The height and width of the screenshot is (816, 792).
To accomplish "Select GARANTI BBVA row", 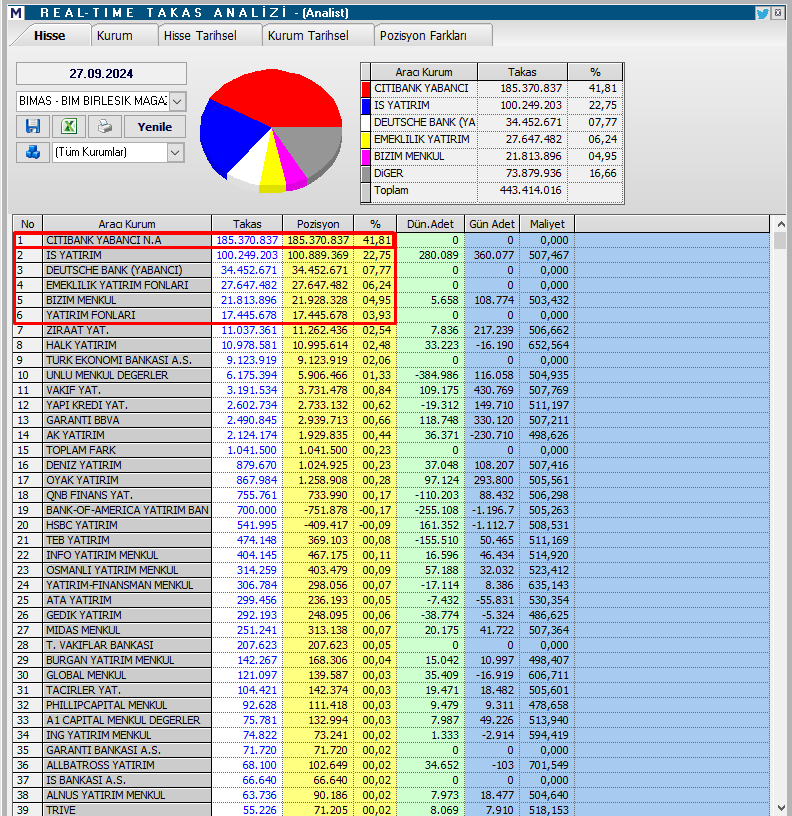I will [391, 420].
